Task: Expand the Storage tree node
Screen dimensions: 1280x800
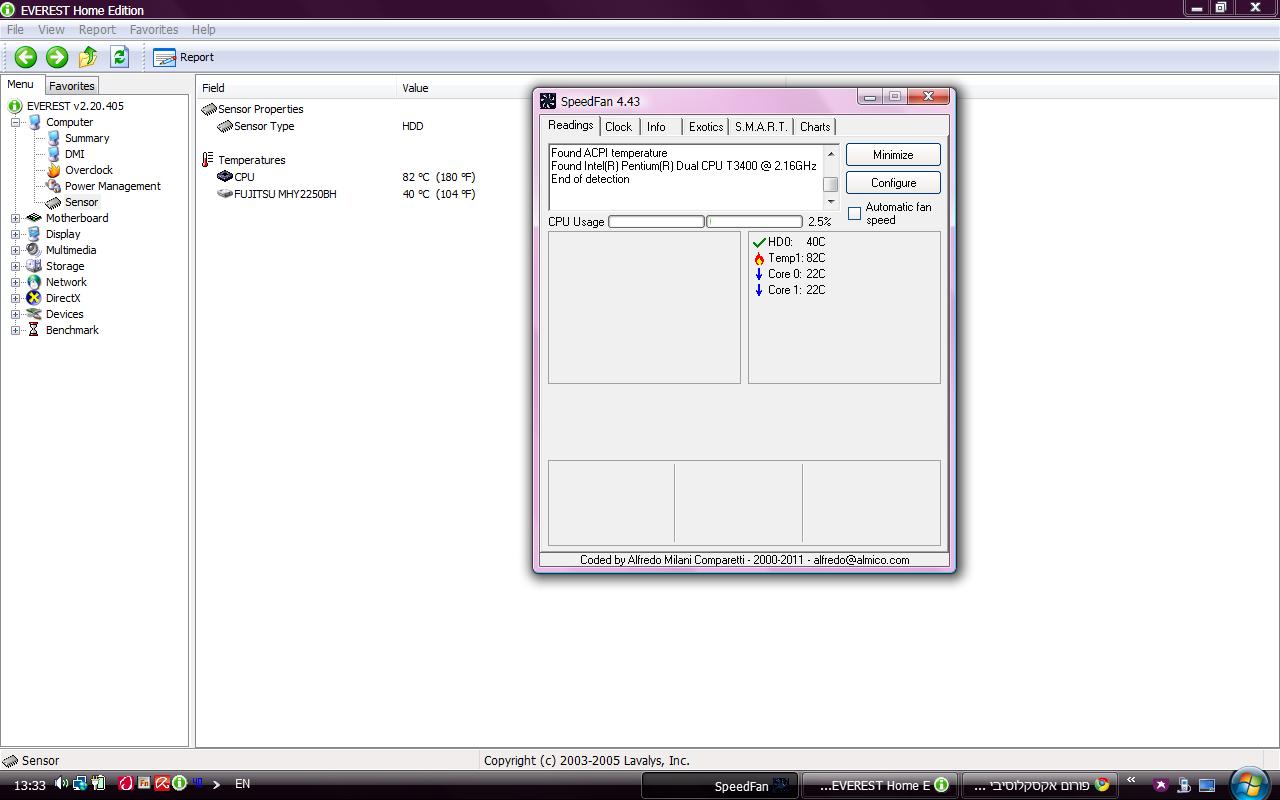Action: [x=16, y=266]
